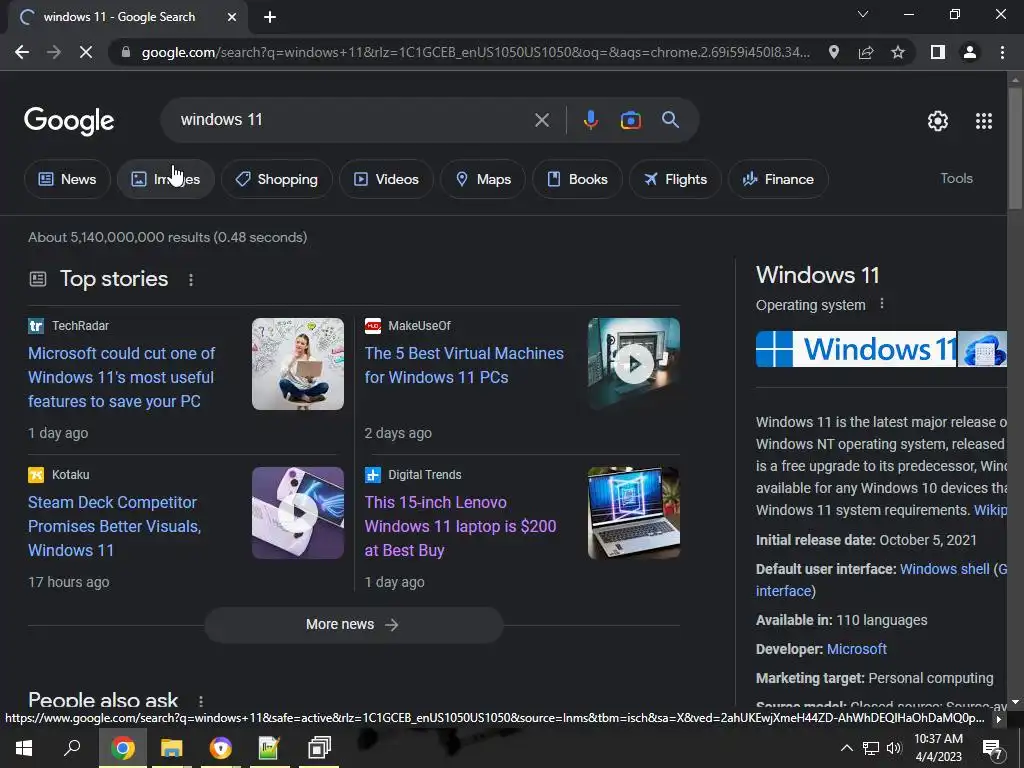The height and width of the screenshot is (768, 1024).
Task: Open People also ask options dots
Action: [200, 701]
